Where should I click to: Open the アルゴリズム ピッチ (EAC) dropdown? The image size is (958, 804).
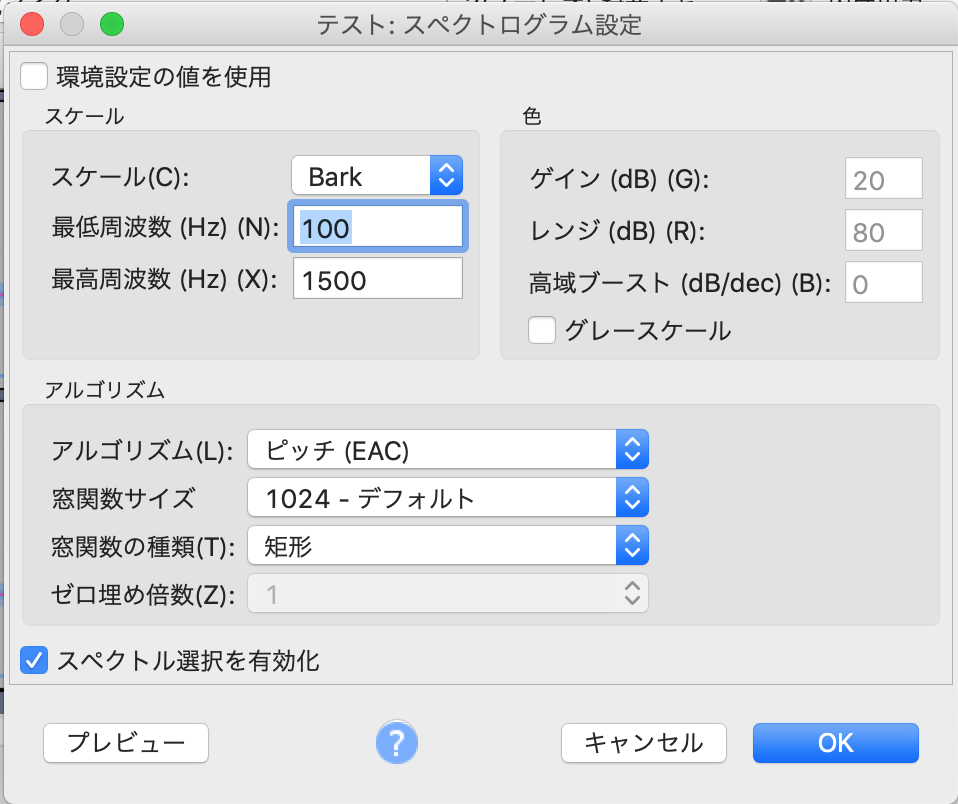448,450
